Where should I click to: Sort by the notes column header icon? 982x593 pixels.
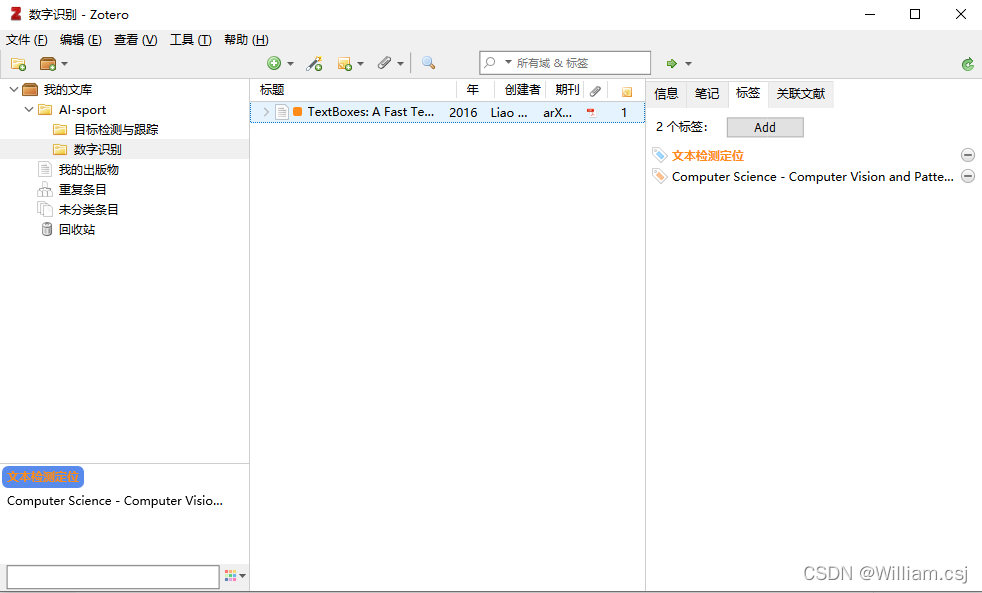626,92
